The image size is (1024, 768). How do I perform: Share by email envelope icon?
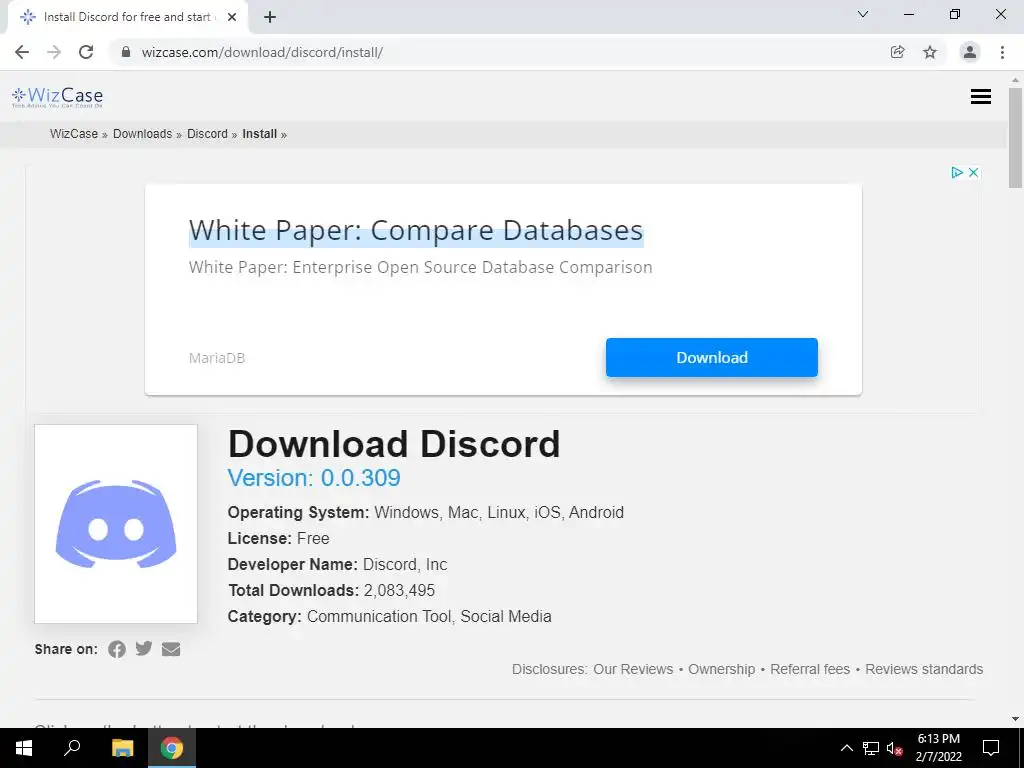tap(170, 649)
